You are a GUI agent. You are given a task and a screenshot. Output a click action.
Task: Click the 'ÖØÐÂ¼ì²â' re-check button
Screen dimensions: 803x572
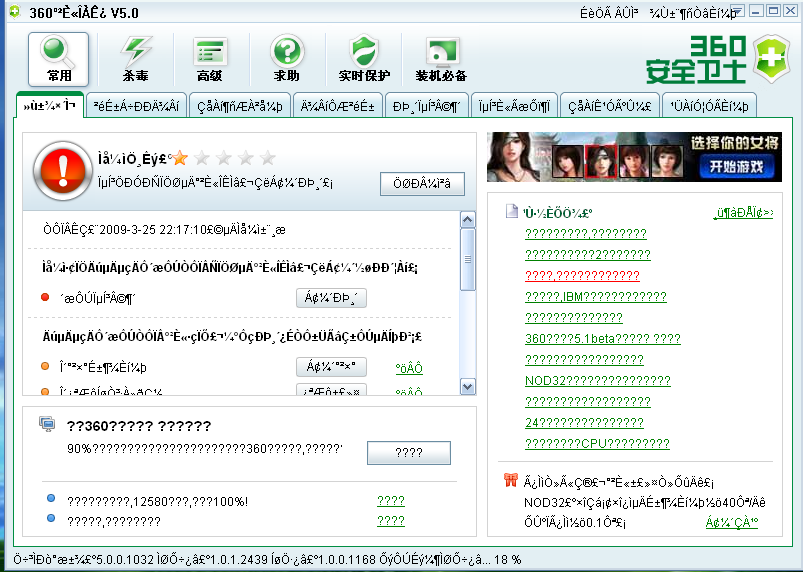tap(422, 184)
